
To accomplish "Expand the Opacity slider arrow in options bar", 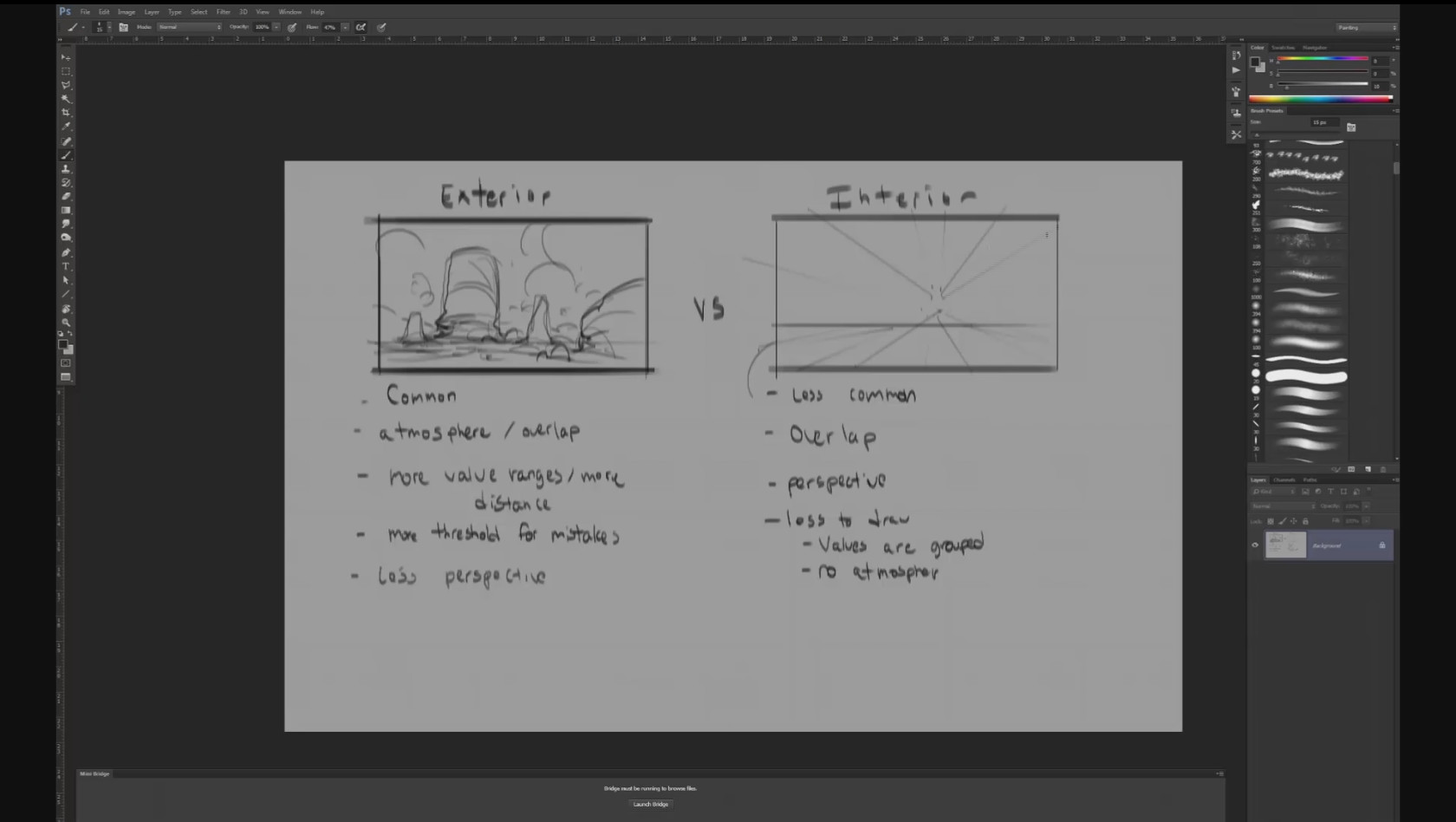I will point(276,27).
